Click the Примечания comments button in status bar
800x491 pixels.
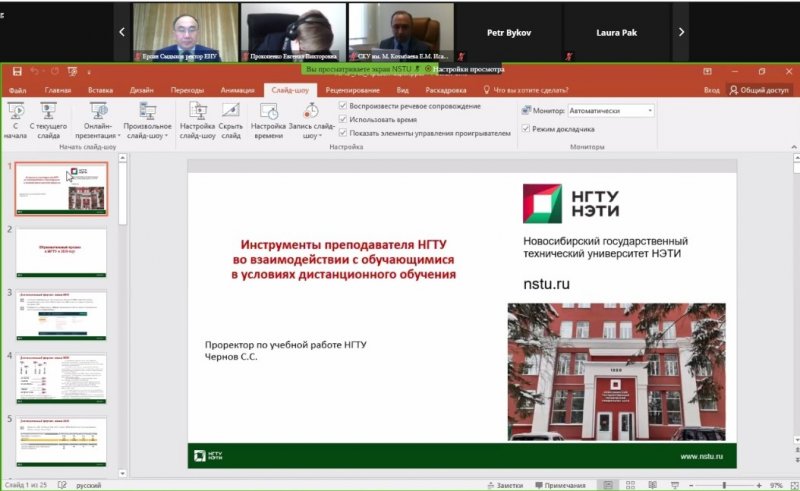(x=560, y=485)
